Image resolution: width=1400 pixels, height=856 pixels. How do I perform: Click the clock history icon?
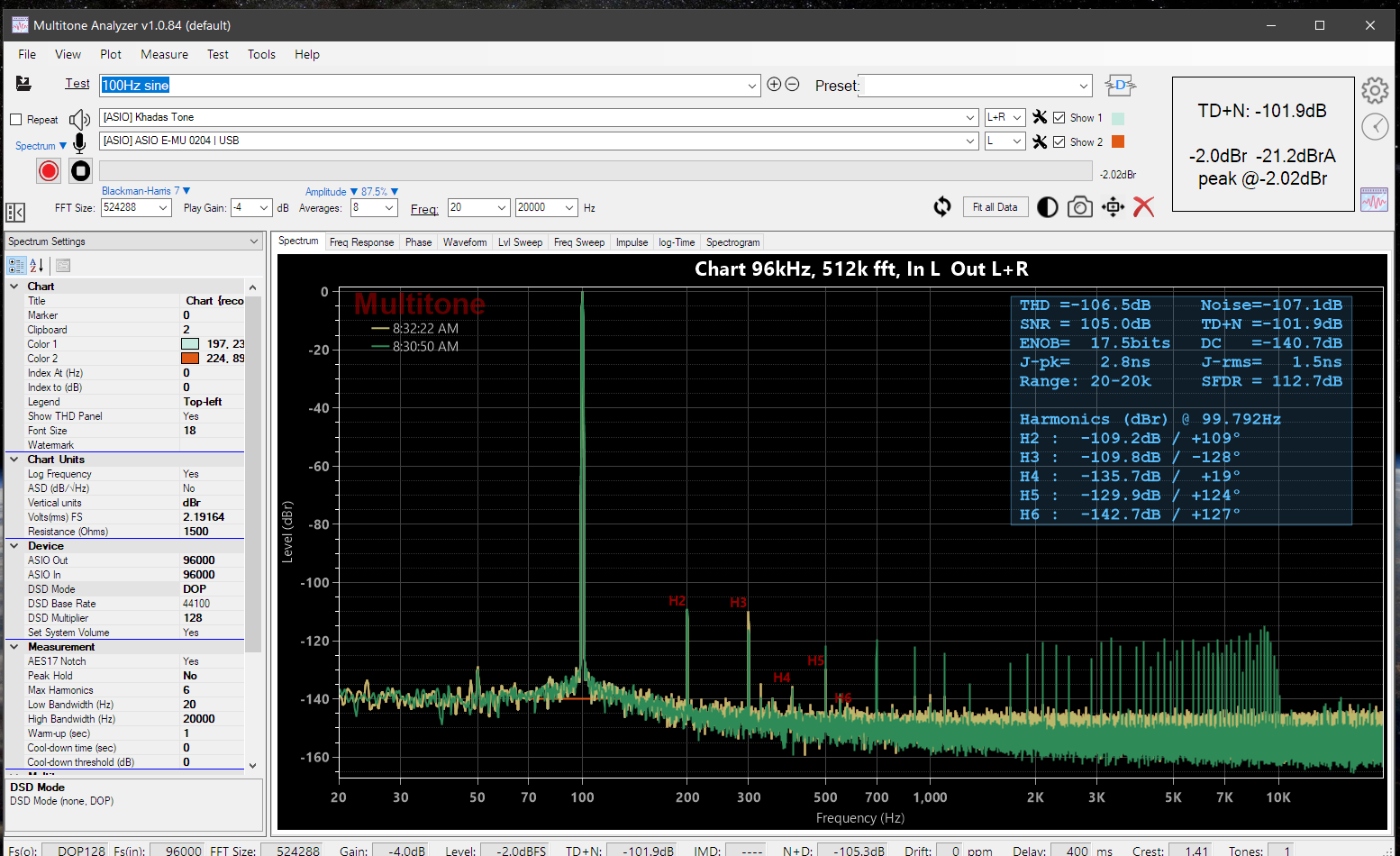tap(1375, 126)
